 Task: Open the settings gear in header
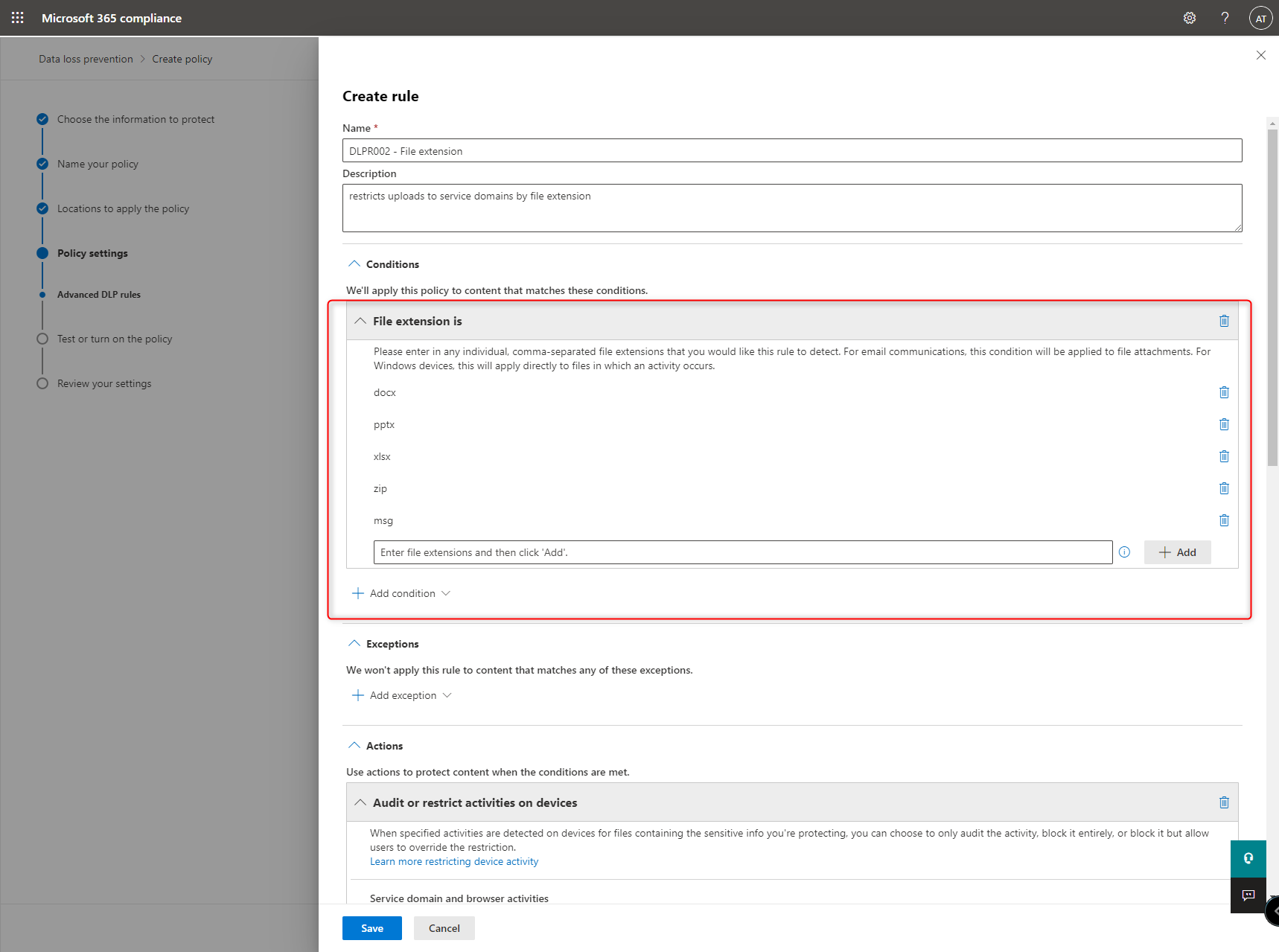click(x=1190, y=18)
